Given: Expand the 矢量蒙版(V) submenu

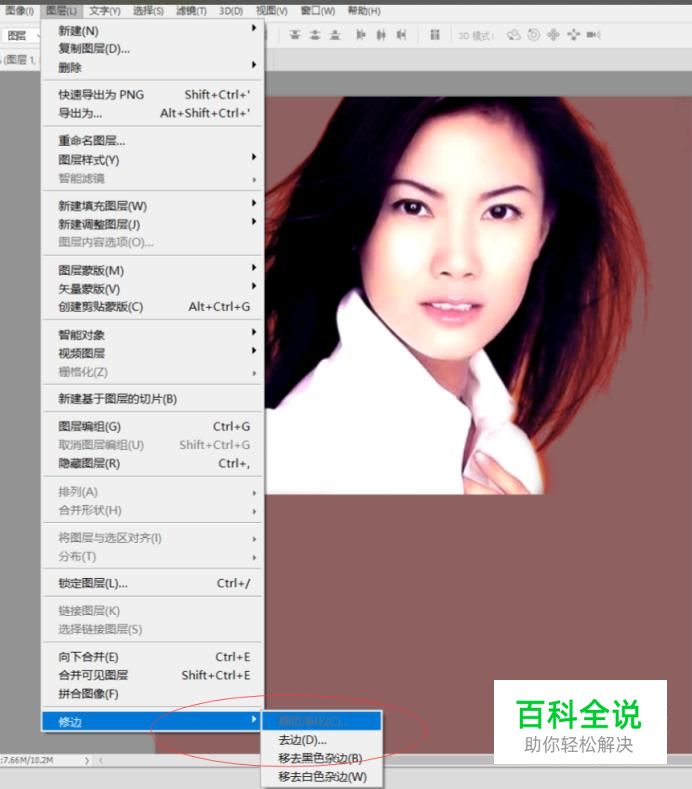Looking at the screenshot, I should click(x=152, y=289).
